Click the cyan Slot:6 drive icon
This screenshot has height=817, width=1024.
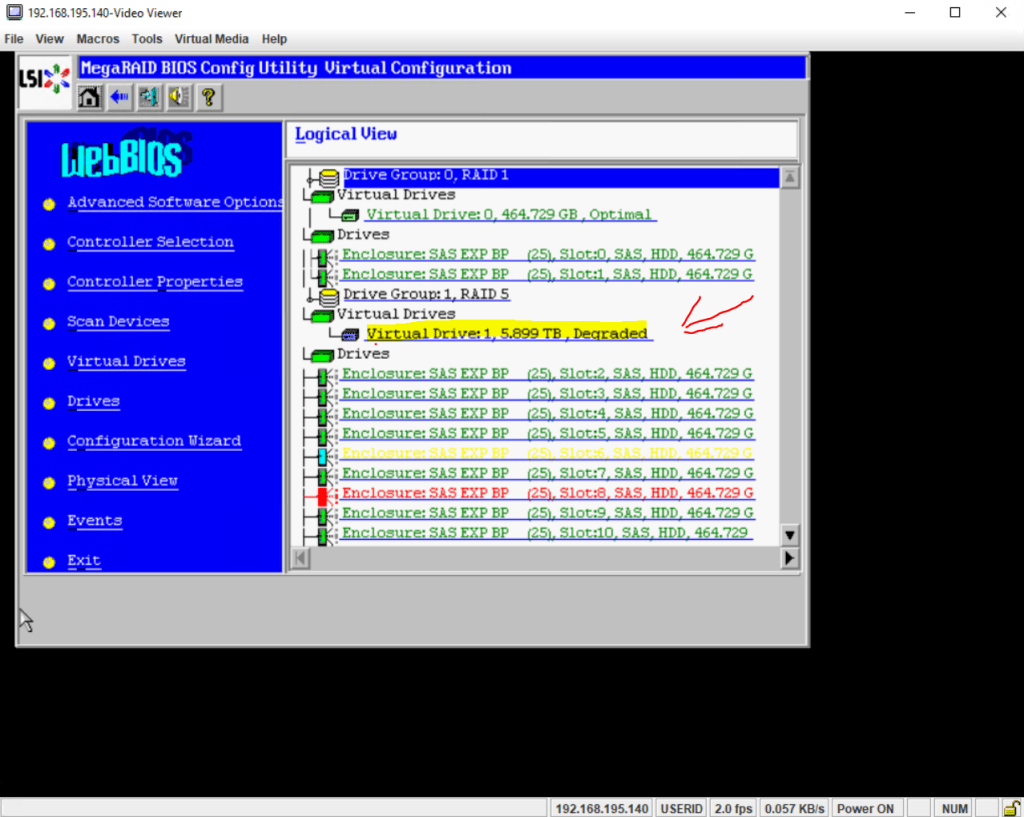(x=323, y=456)
